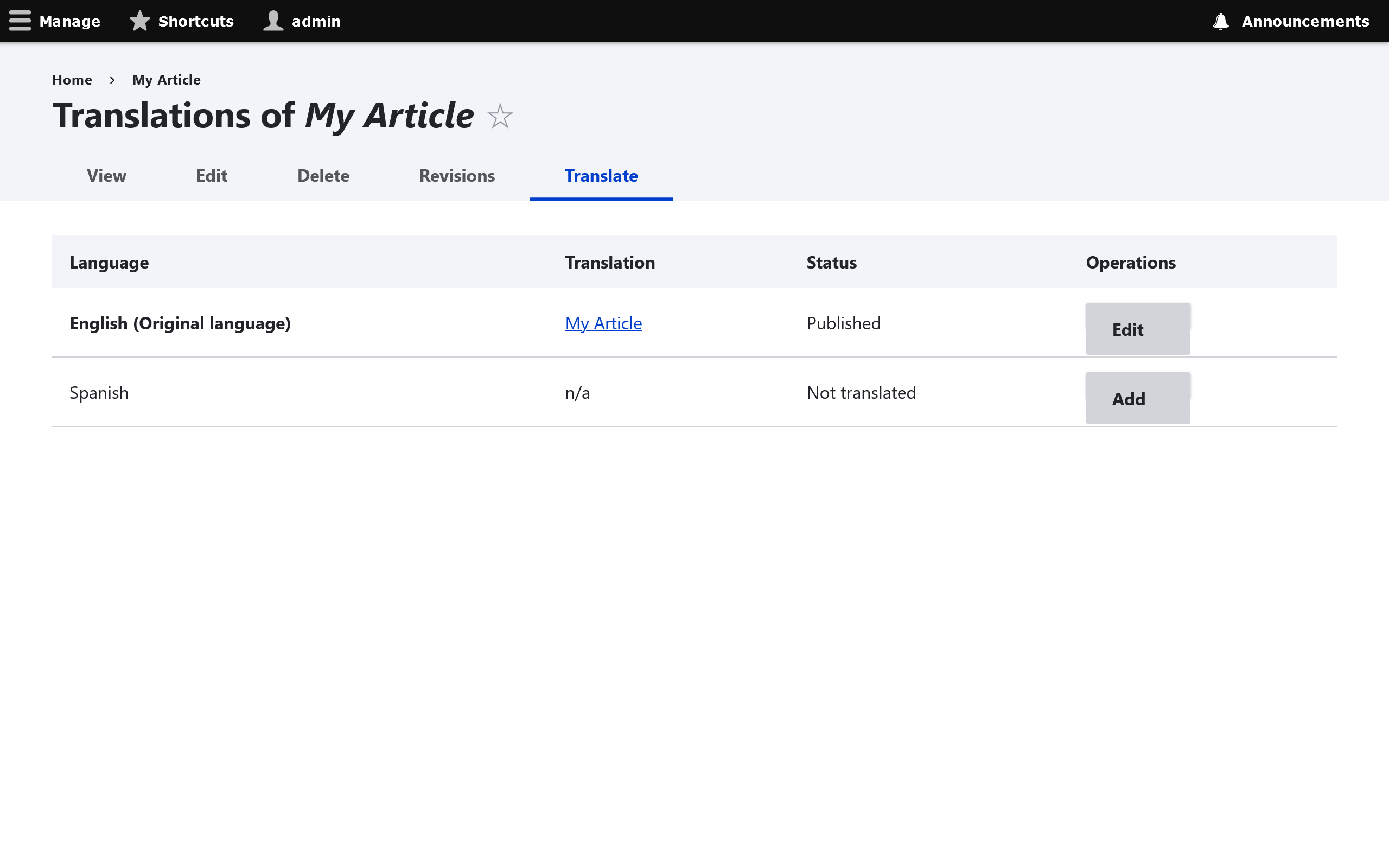Open the Manage toolbar menu
The height and width of the screenshot is (868, 1389).
(55, 21)
